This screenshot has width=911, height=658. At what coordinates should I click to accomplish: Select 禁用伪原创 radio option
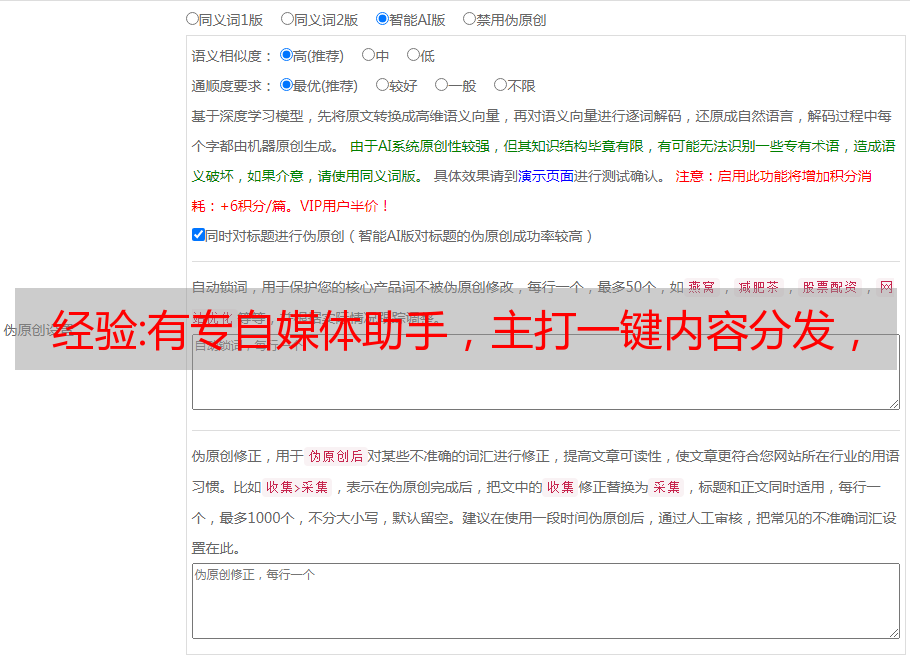[469, 19]
